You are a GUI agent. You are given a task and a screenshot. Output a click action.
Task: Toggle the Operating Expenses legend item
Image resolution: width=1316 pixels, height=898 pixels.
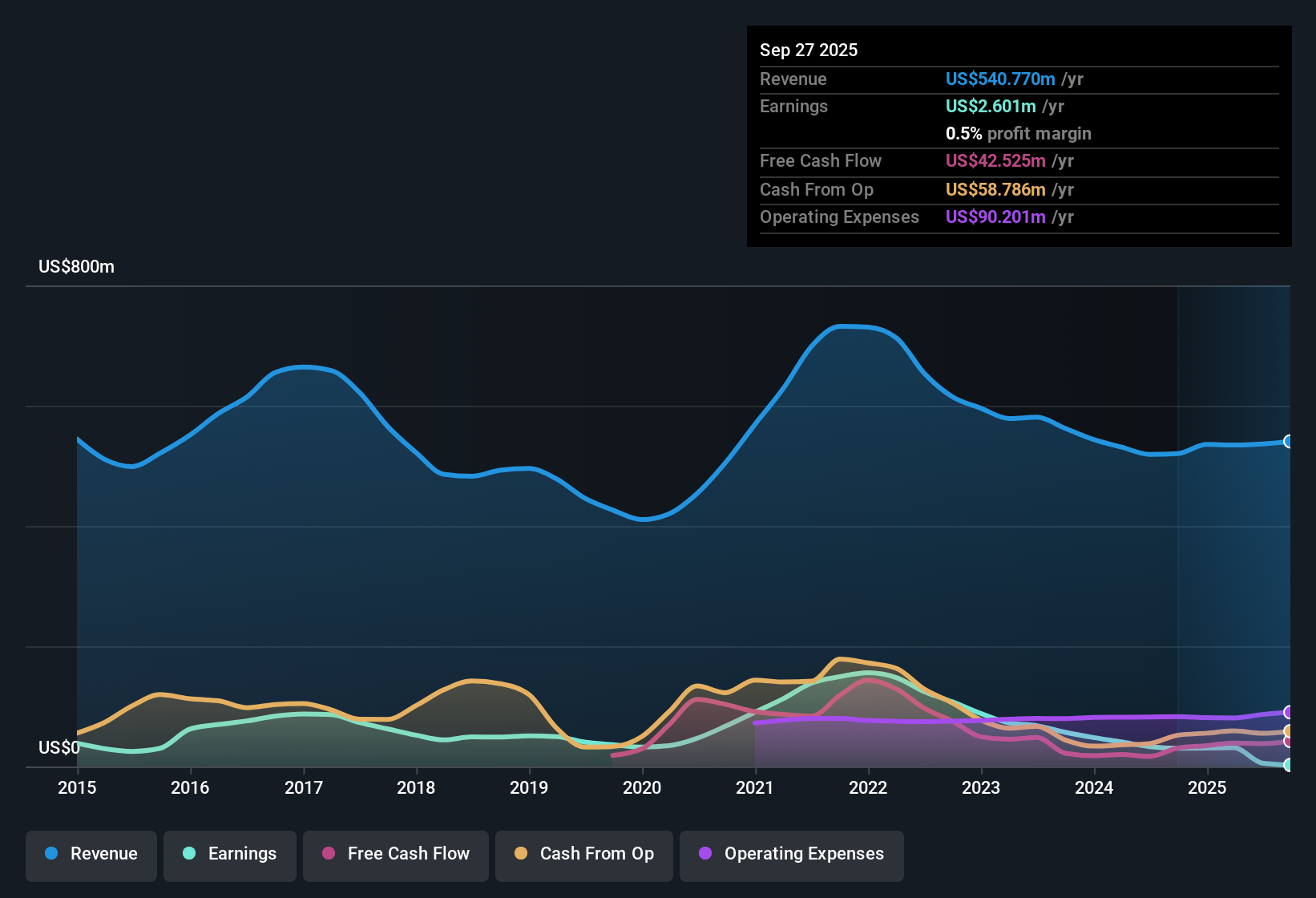coord(791,854)
